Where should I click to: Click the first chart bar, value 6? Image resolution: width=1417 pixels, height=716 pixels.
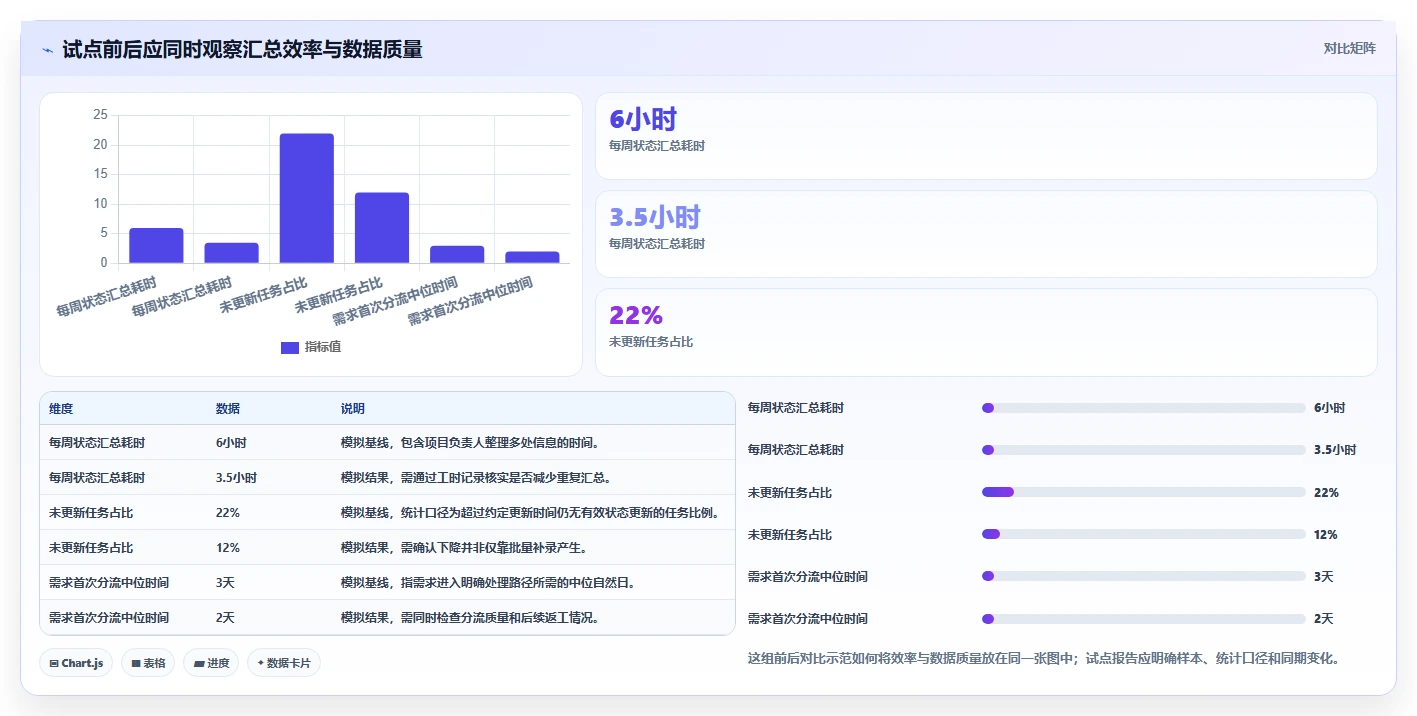point(156,245)
